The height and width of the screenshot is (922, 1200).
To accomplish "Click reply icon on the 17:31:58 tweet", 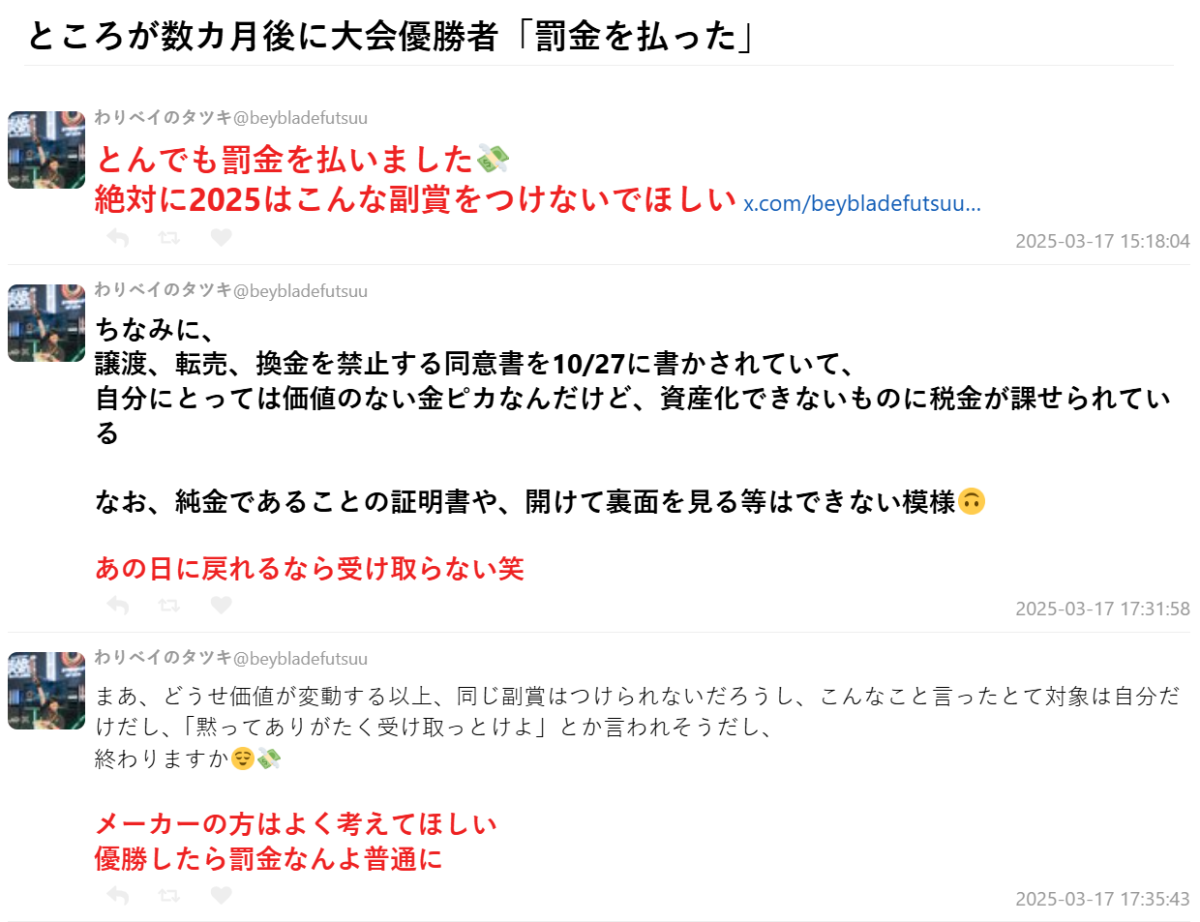I will point(118,606).
